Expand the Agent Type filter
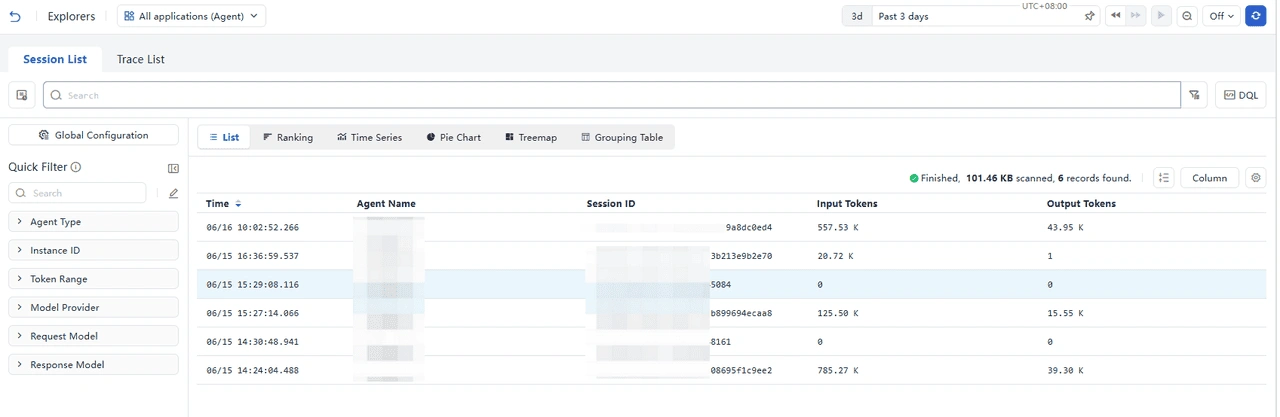Screen dimensions: 1280x417 pyautogui.click(x=93, y=222)
